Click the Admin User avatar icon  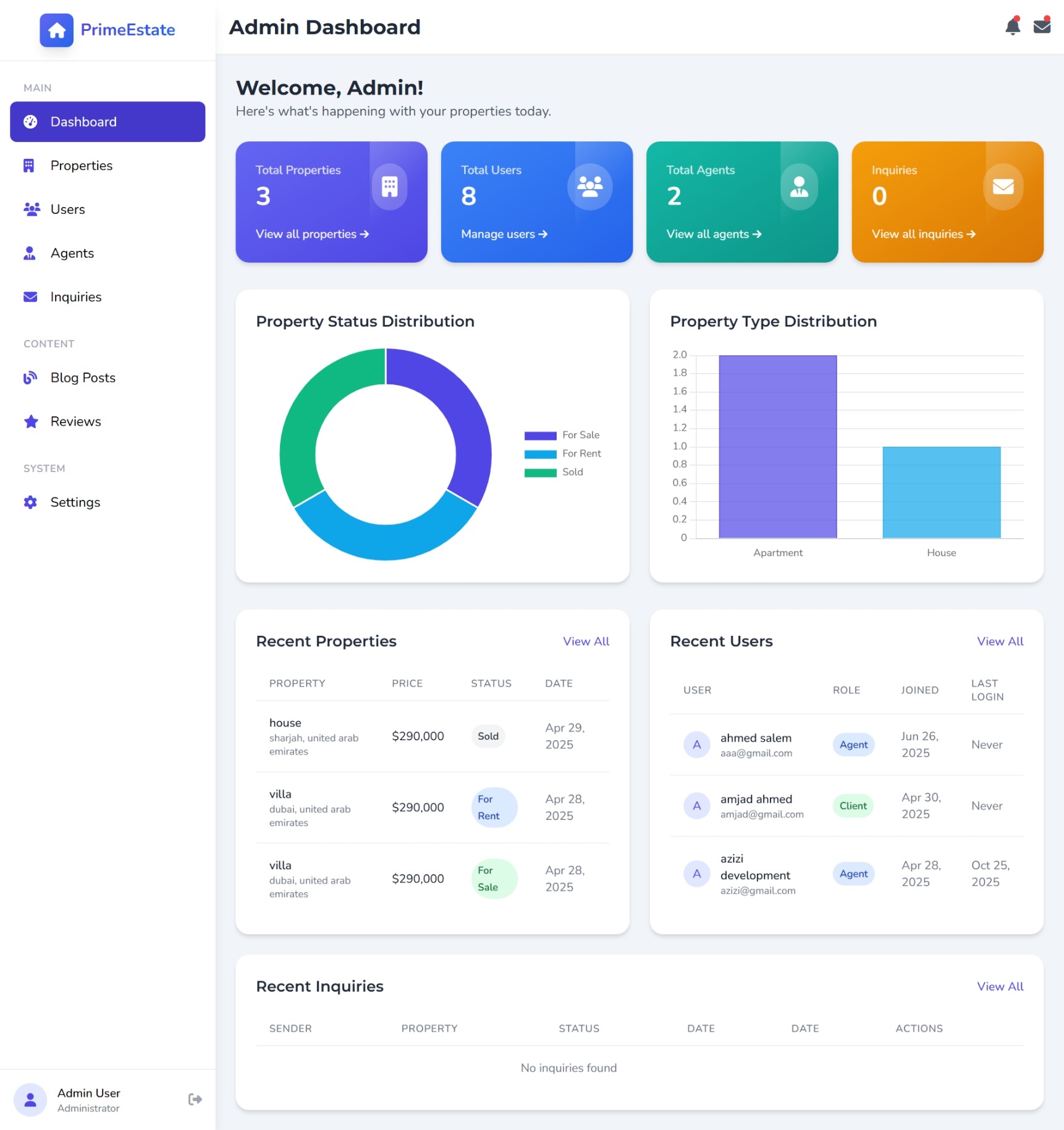[30, 1099]
